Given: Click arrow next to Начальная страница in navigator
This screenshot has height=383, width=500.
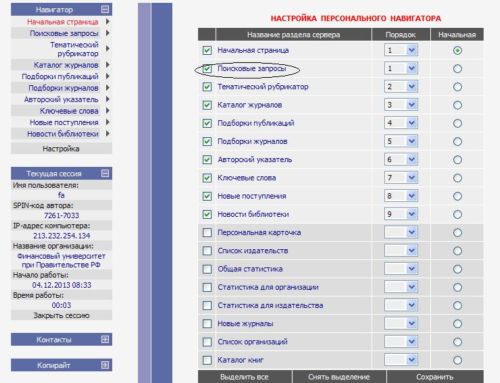Looking at the screenshot, I should click(107, 22).
